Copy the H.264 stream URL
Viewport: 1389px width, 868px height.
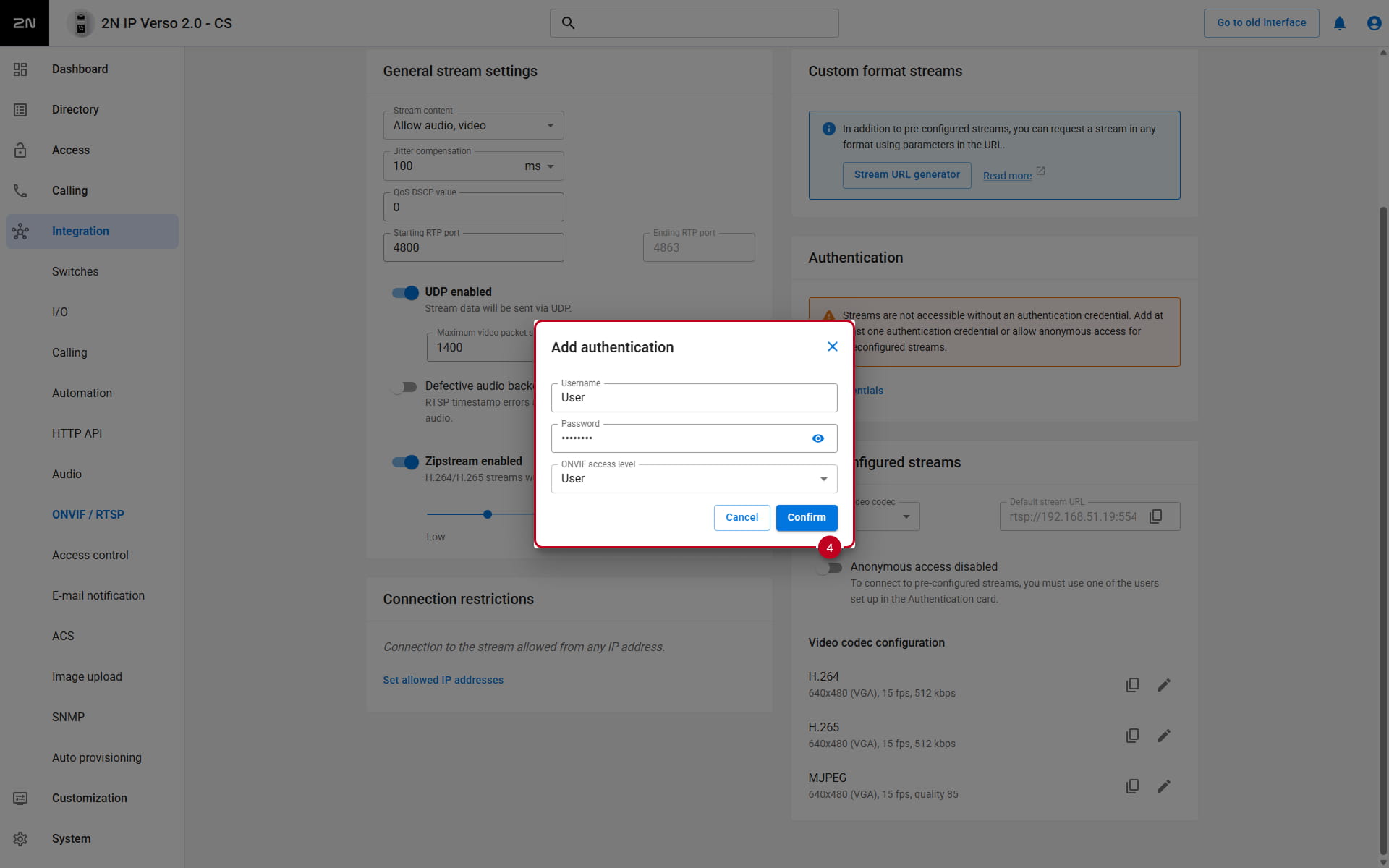pyautogui.click(x=1133, y=685)
